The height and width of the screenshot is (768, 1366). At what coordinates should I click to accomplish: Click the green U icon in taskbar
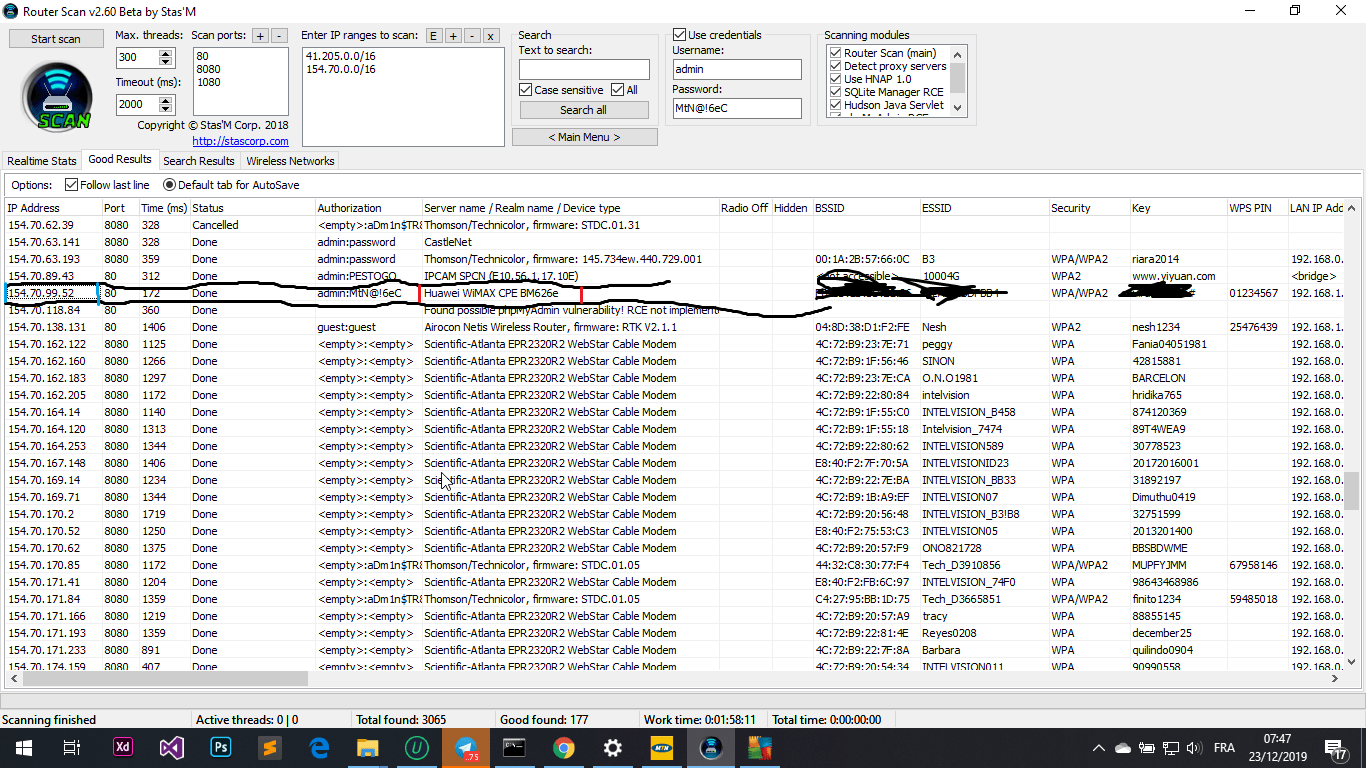pos(417,747)
